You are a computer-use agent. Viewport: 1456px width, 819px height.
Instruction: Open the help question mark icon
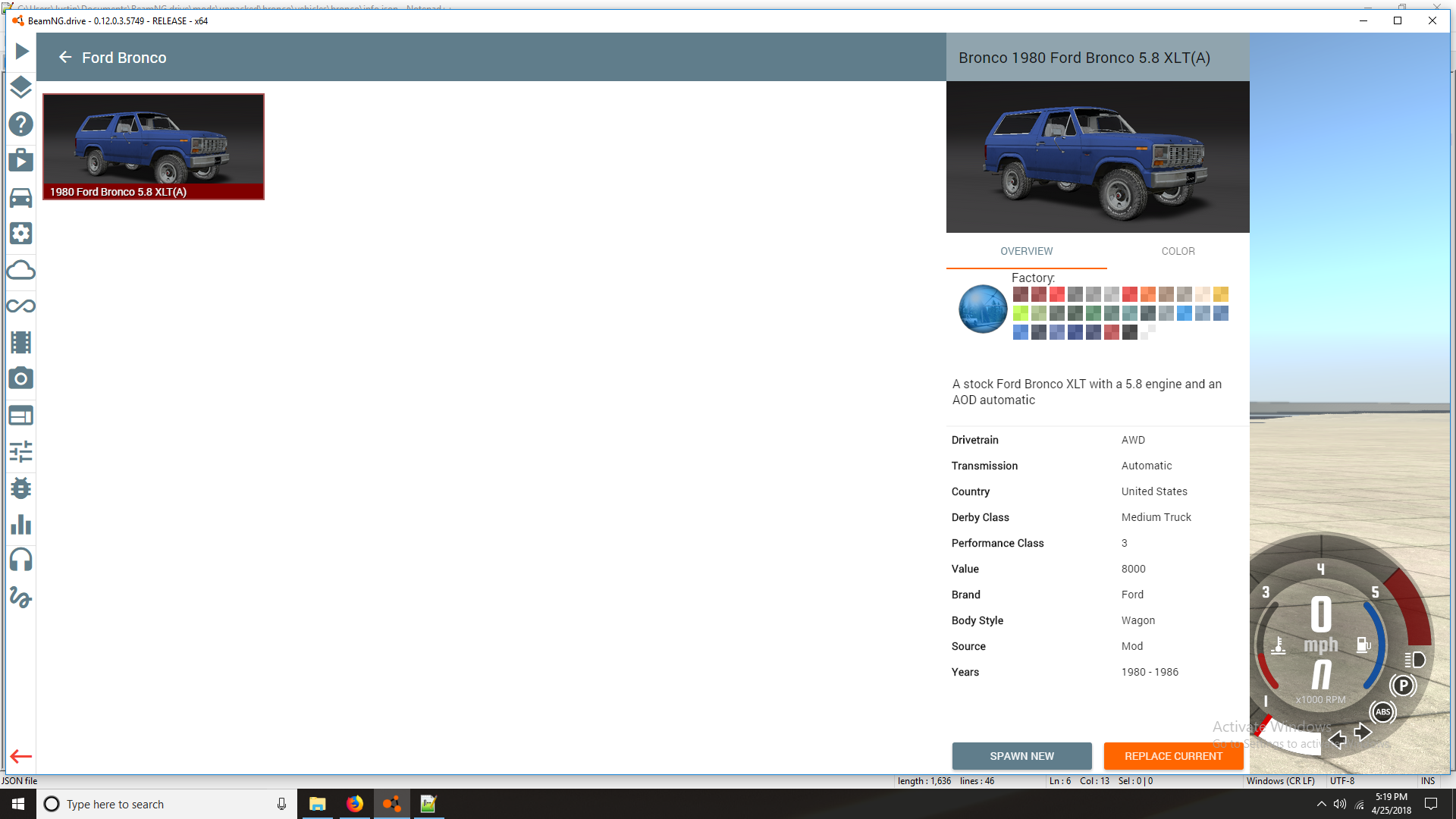[x=21, y=124]
